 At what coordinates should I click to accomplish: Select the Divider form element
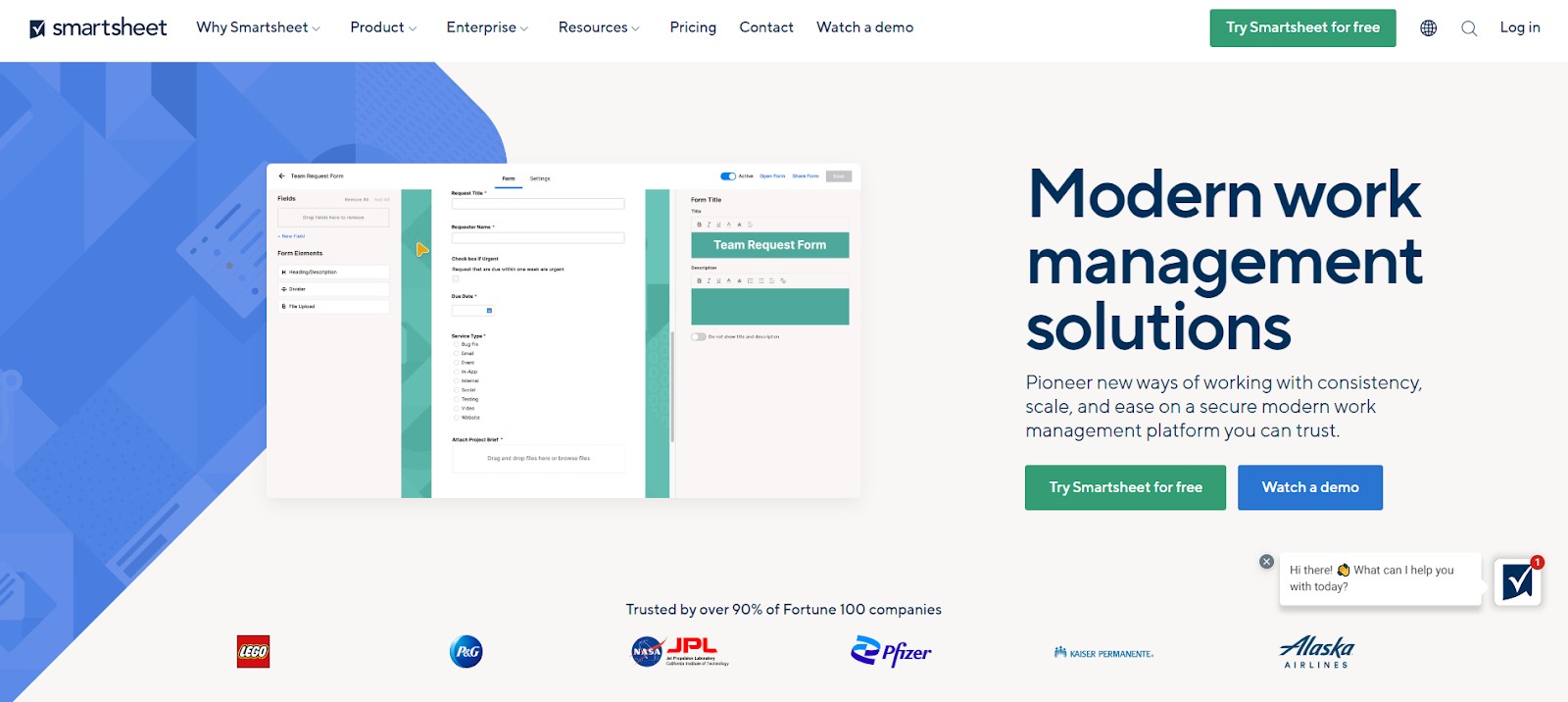click(x=333, y=289)
